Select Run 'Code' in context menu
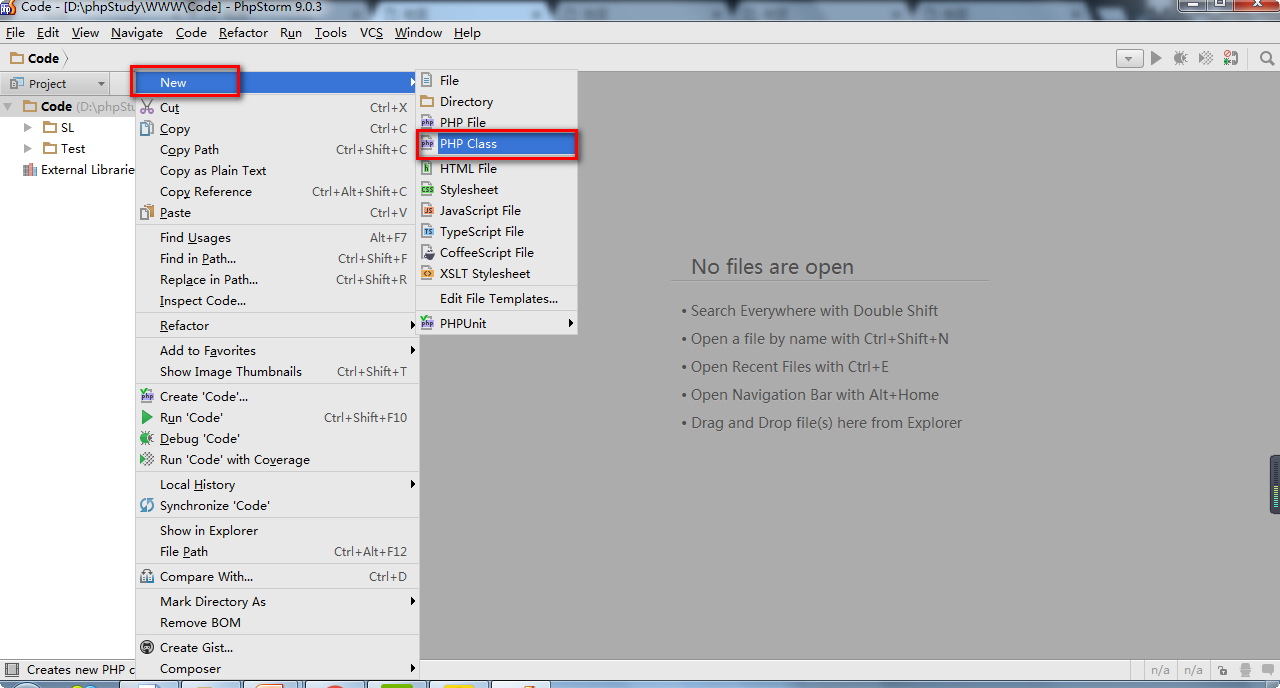1280x688 pixels. tap(277, 417)
